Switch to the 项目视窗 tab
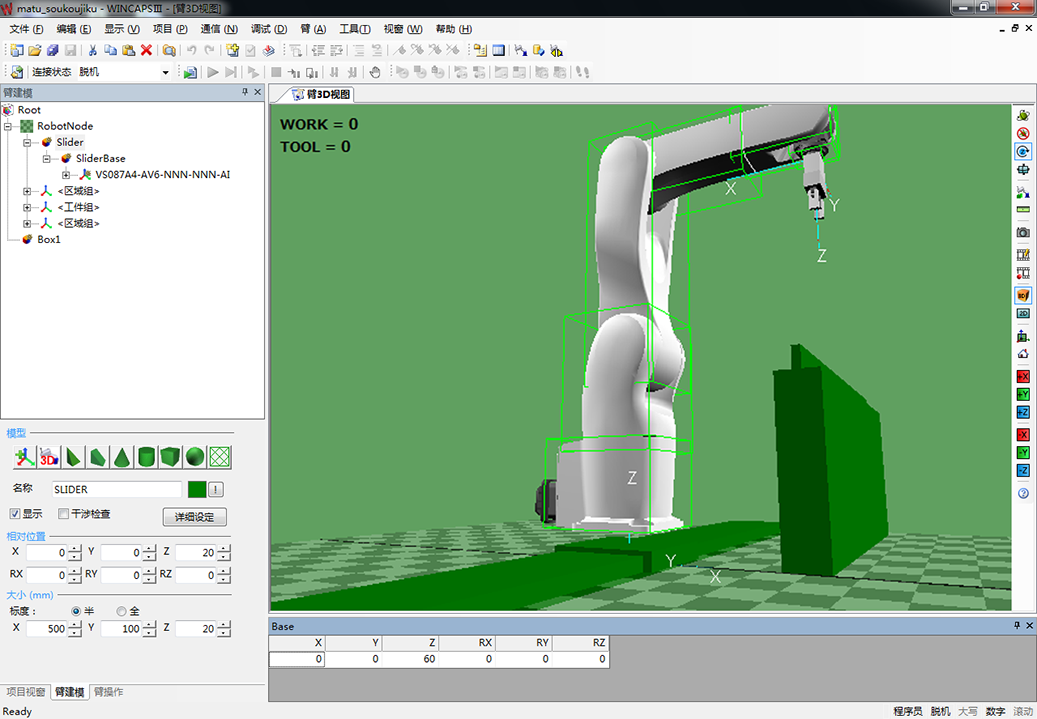1037x719 pixels. 26,692
